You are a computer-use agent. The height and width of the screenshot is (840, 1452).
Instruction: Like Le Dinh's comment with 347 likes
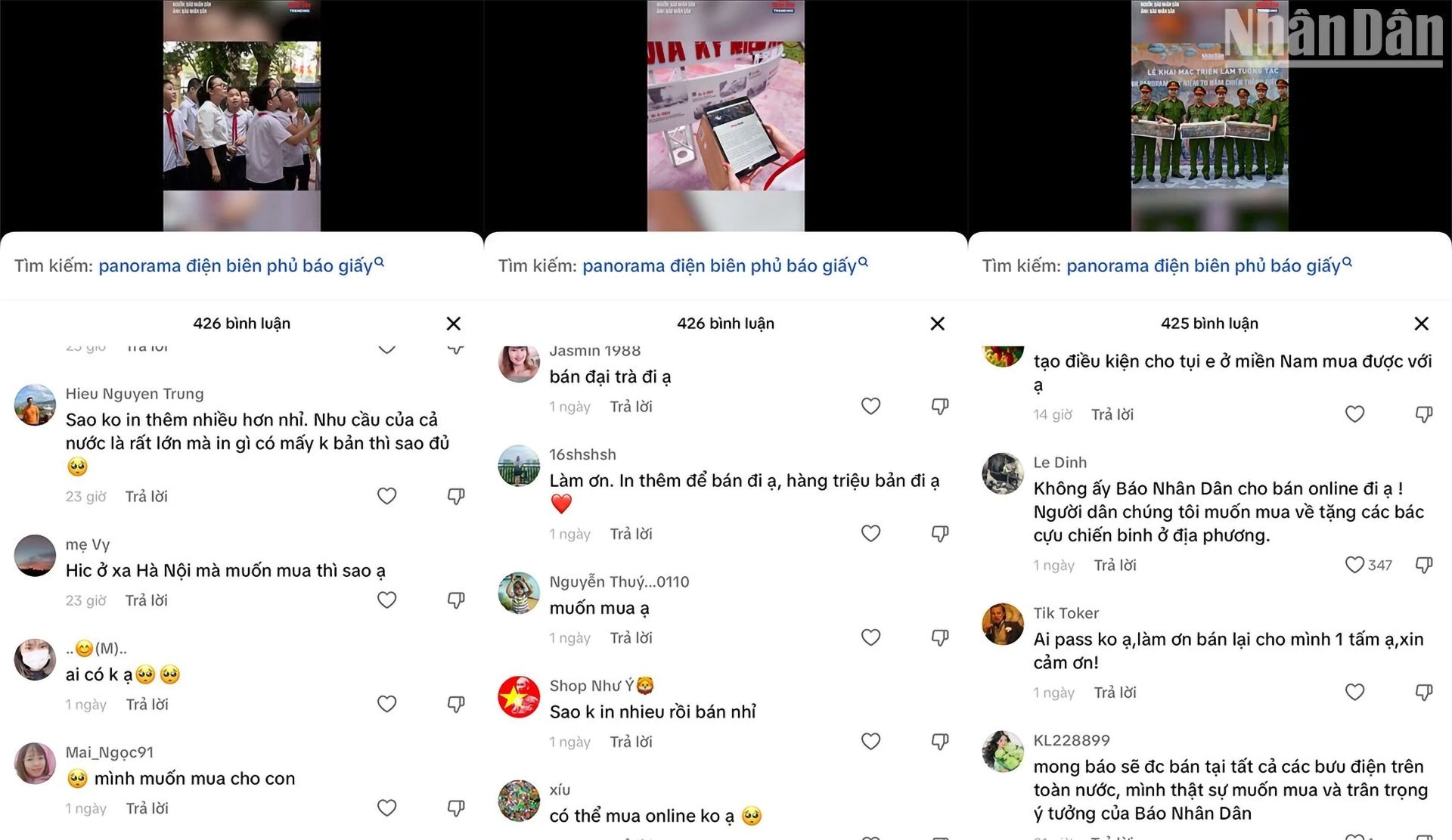[x=1354, y=565]
